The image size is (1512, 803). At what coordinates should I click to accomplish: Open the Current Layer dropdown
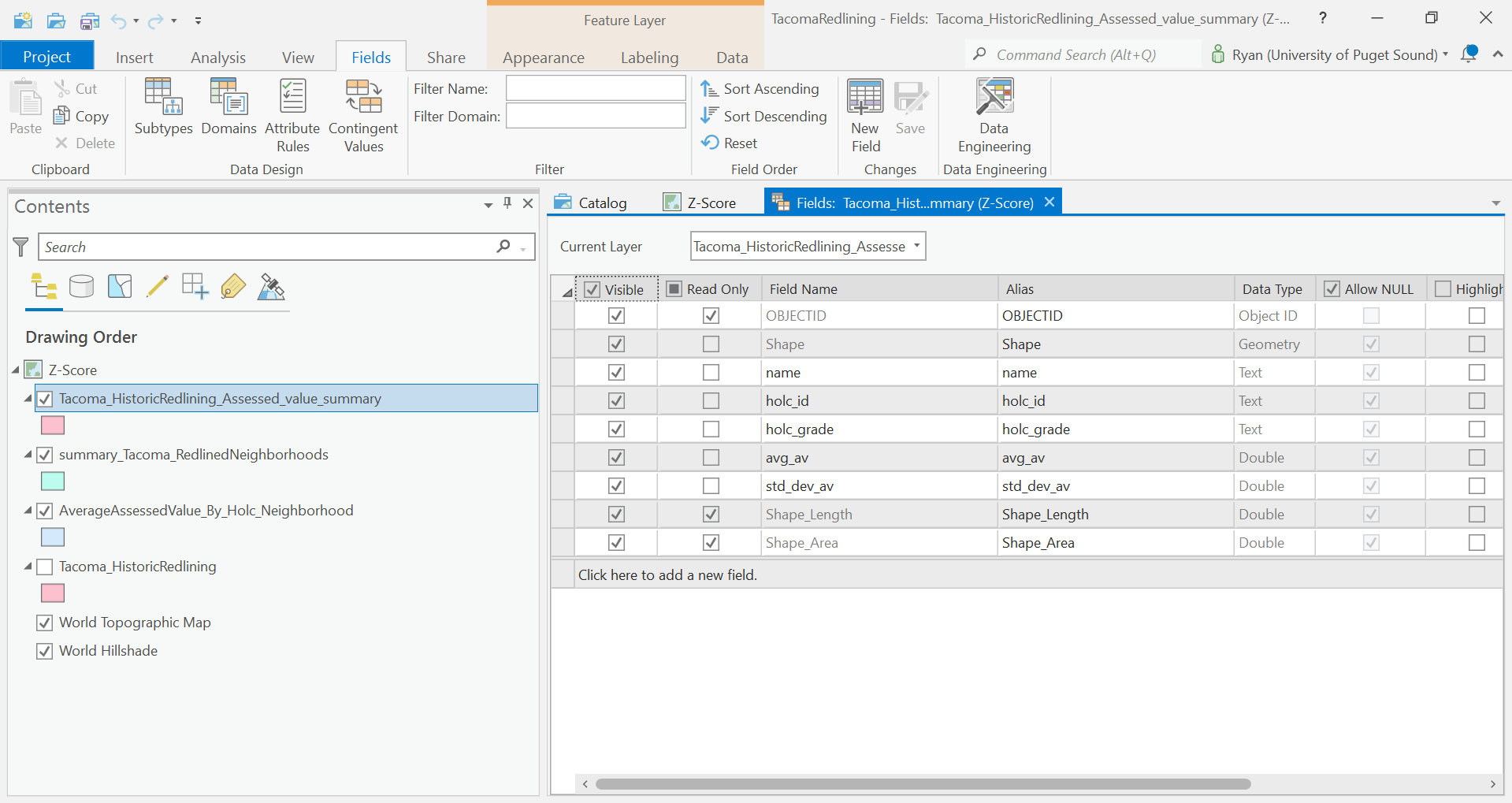tap(917, 246)
